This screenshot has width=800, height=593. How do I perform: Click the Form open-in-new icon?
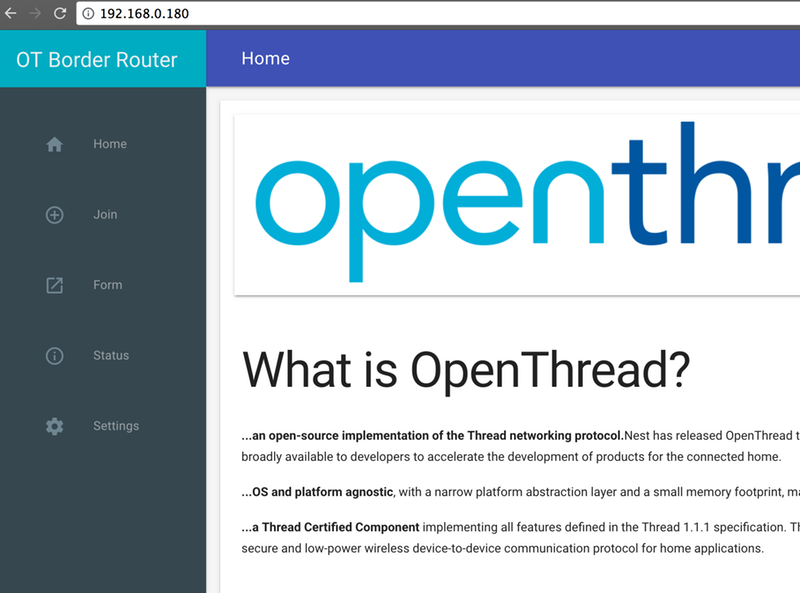(x=55, y=285)
